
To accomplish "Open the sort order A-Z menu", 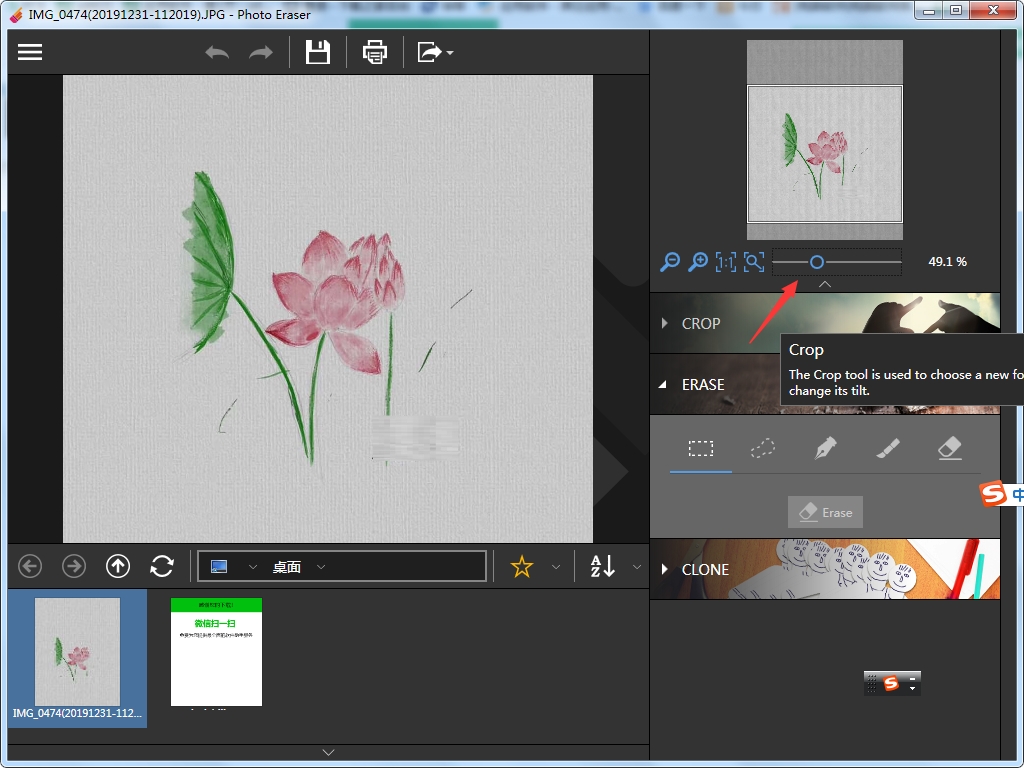I will (603, 567).
